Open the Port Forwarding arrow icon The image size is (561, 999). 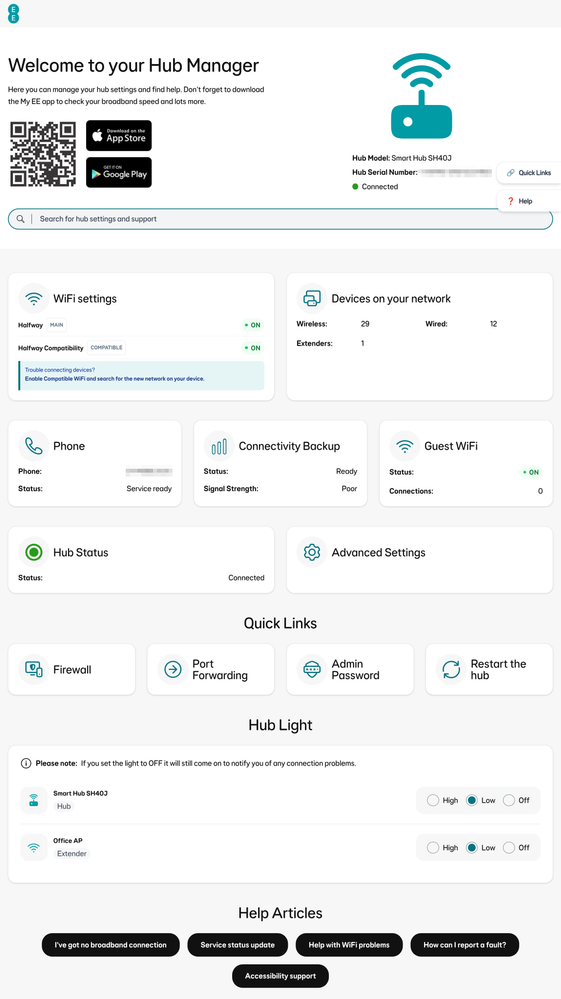pyautogui.click(x=173, y=670)
